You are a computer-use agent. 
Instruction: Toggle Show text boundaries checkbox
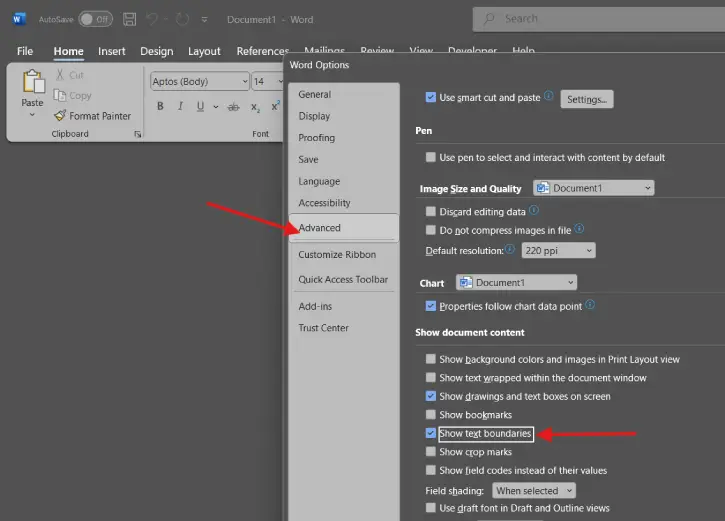[x=430, y=433]
